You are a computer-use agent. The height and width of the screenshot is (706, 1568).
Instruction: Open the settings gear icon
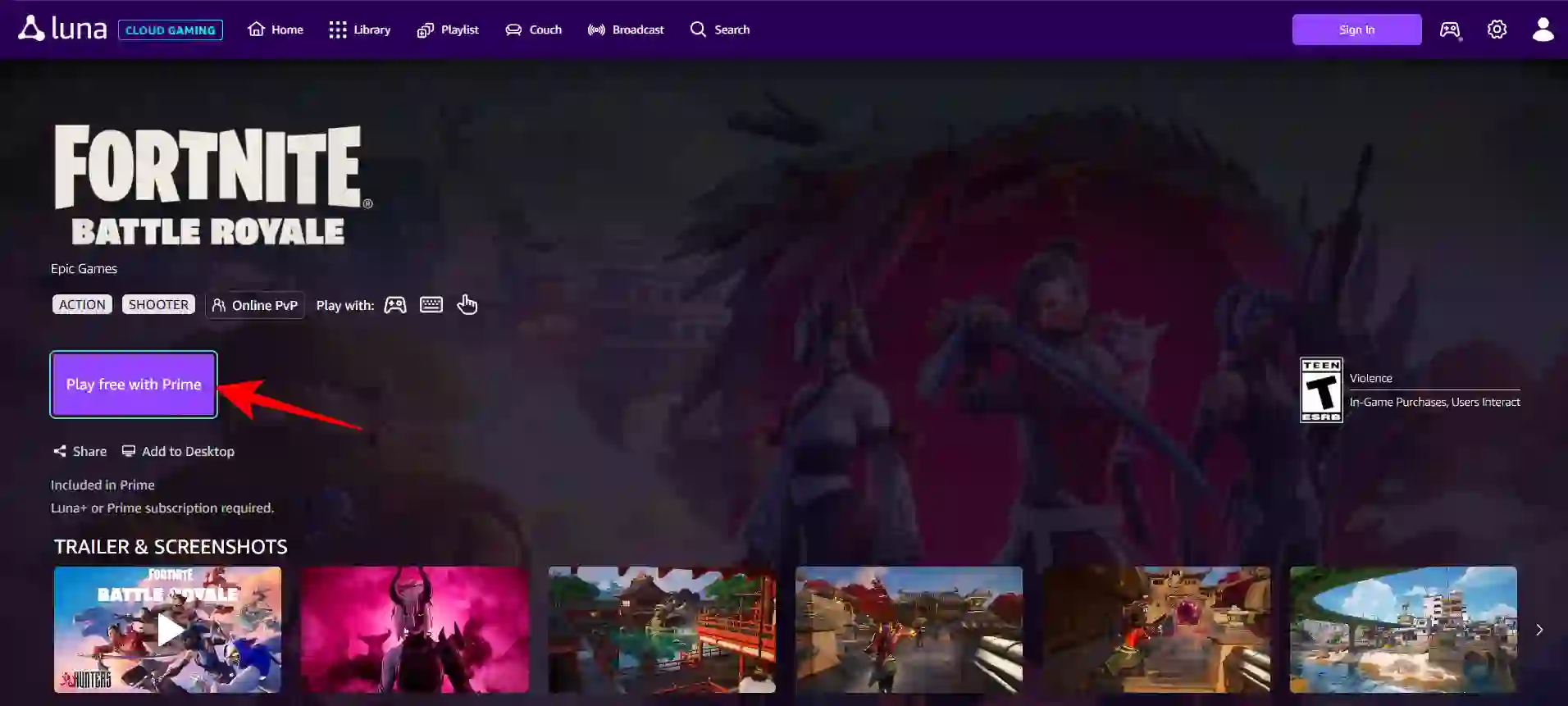pyautogui.click(x=1497, y=30)
